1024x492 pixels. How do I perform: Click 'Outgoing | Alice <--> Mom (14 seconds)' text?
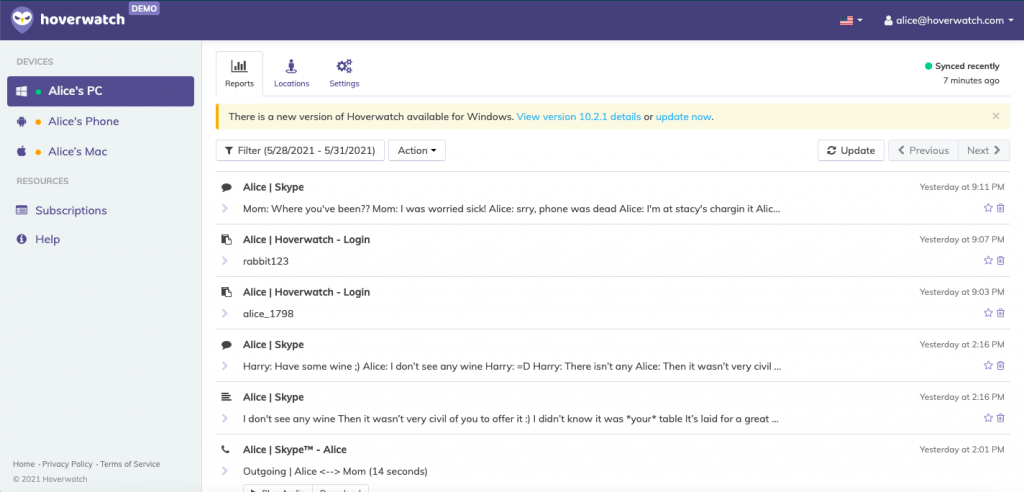pyautogui.click(x=335, y=471)
